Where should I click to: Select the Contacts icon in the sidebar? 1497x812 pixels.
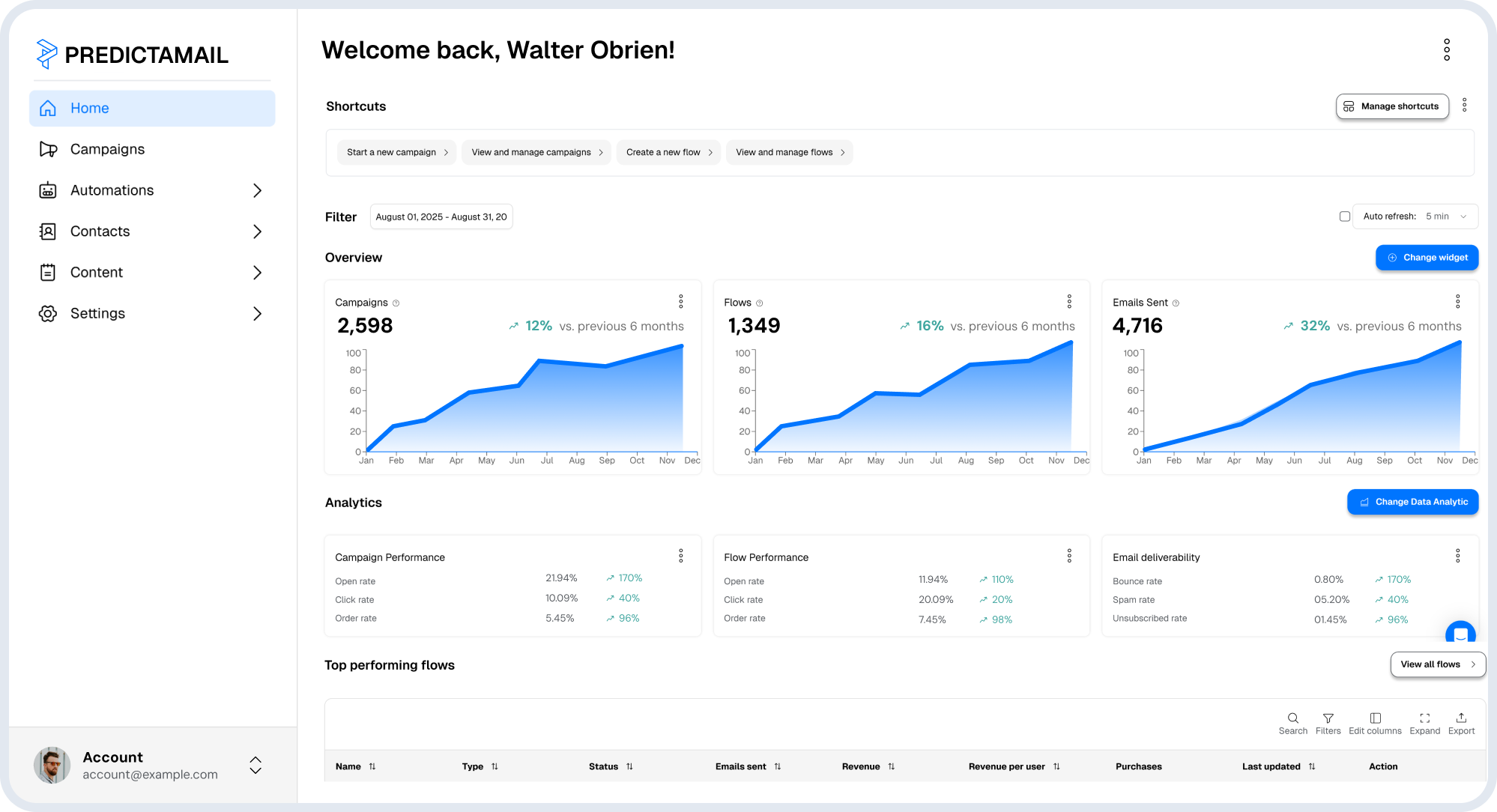click(x=48, y=231)
